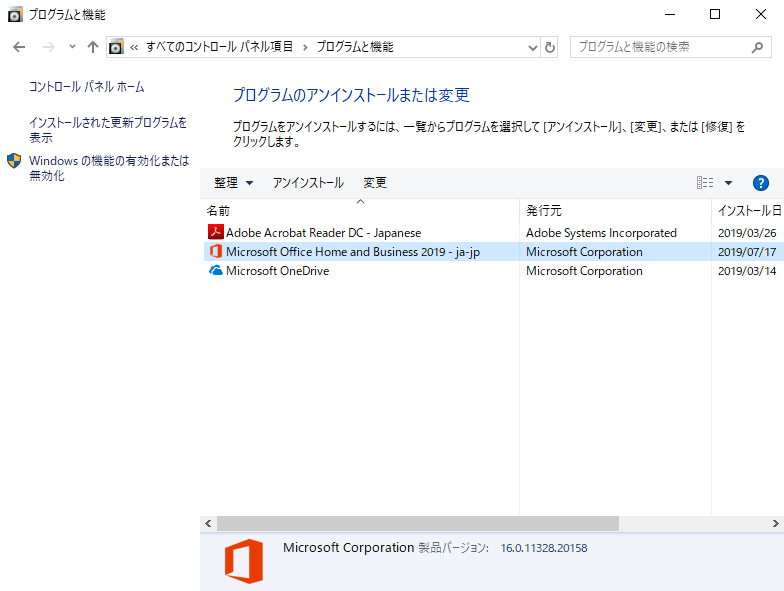Open the recent locations dropdown arrow

tap(72, 47)
